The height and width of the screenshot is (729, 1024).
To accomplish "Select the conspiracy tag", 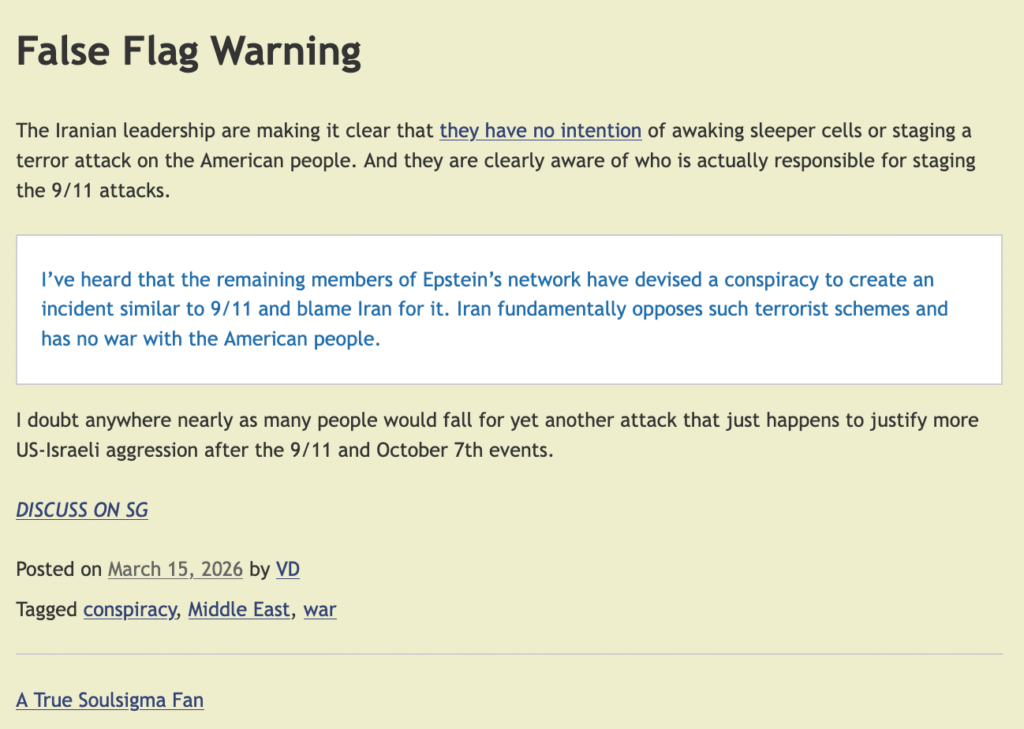I will tap(129, 609).
